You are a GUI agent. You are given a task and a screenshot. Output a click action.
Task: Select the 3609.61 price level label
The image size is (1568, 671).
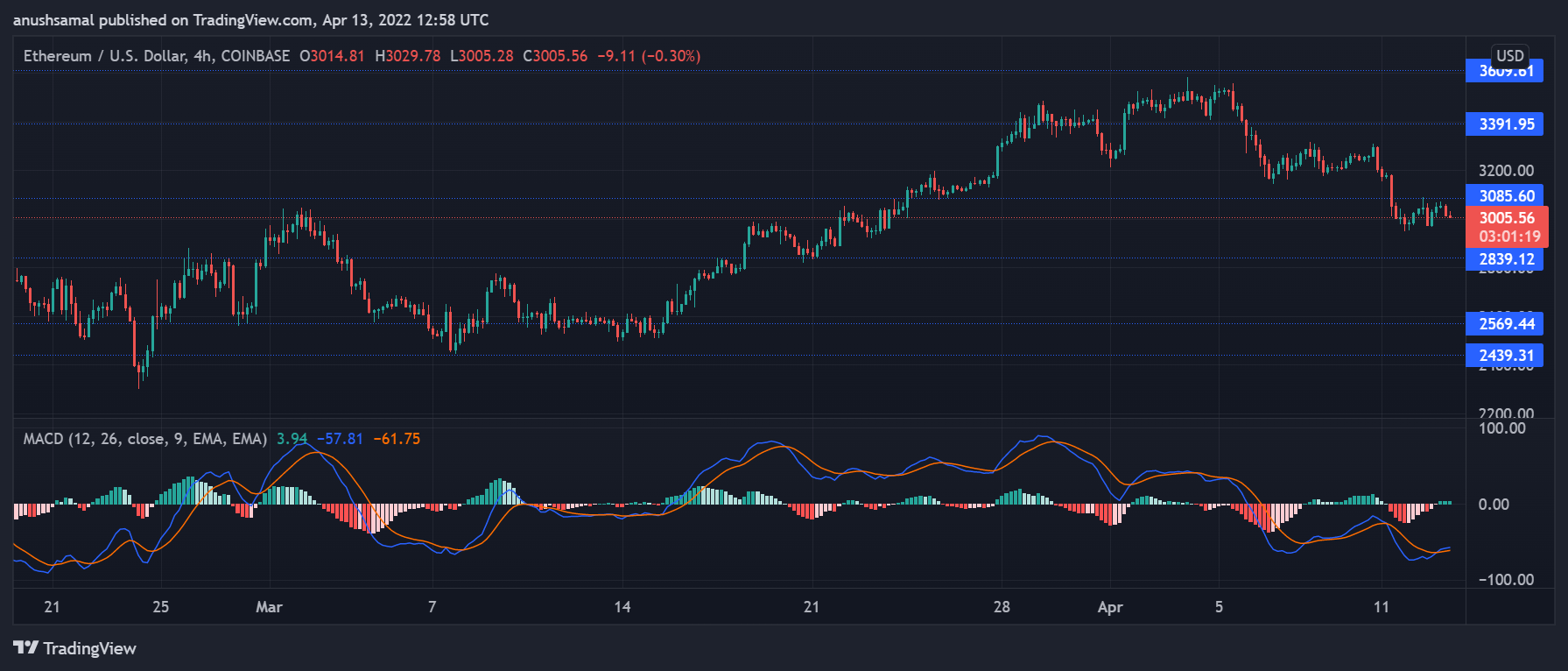point(1505,73)
